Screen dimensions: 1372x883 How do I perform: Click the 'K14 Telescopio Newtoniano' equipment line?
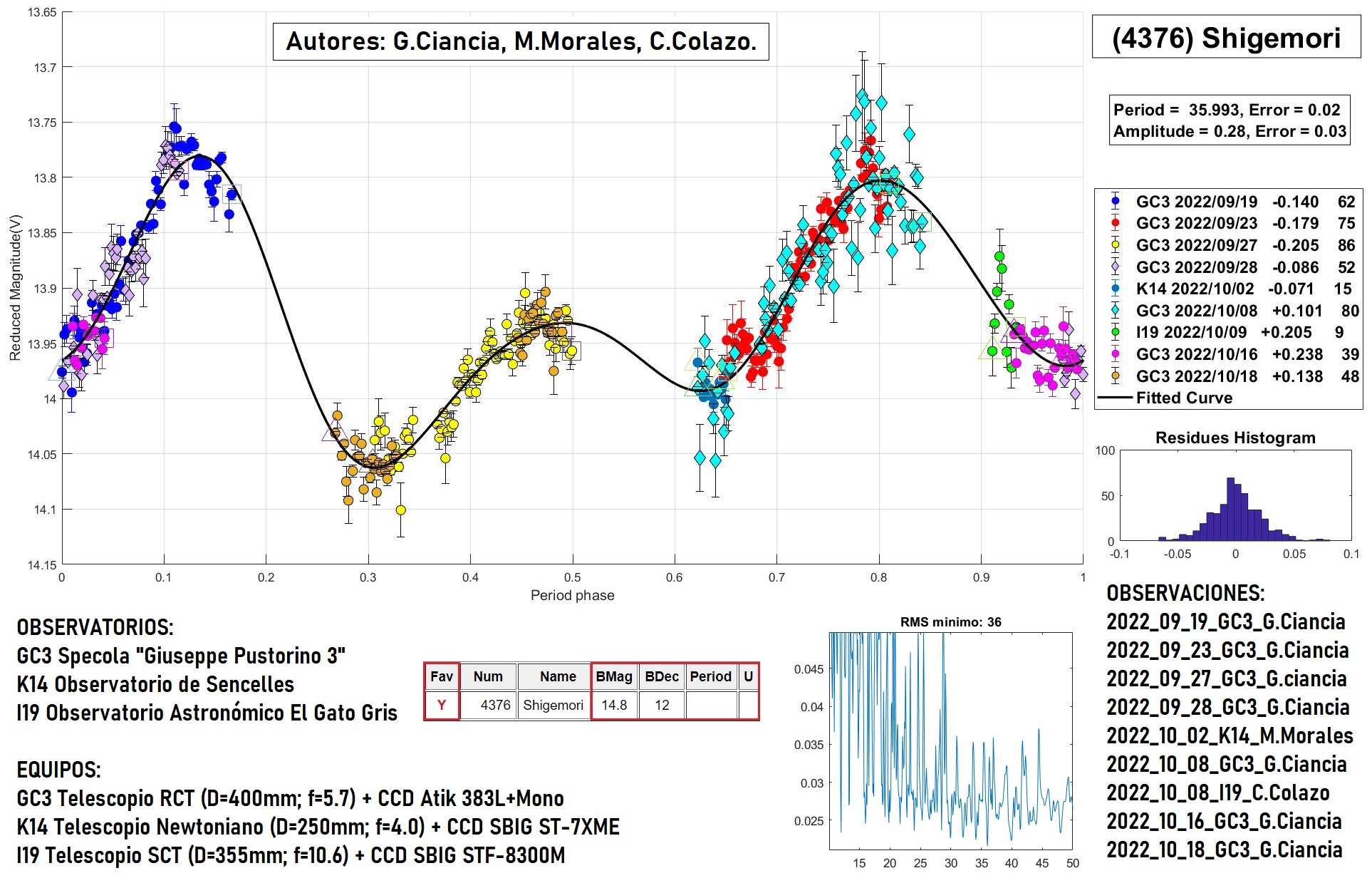point(318,827)
